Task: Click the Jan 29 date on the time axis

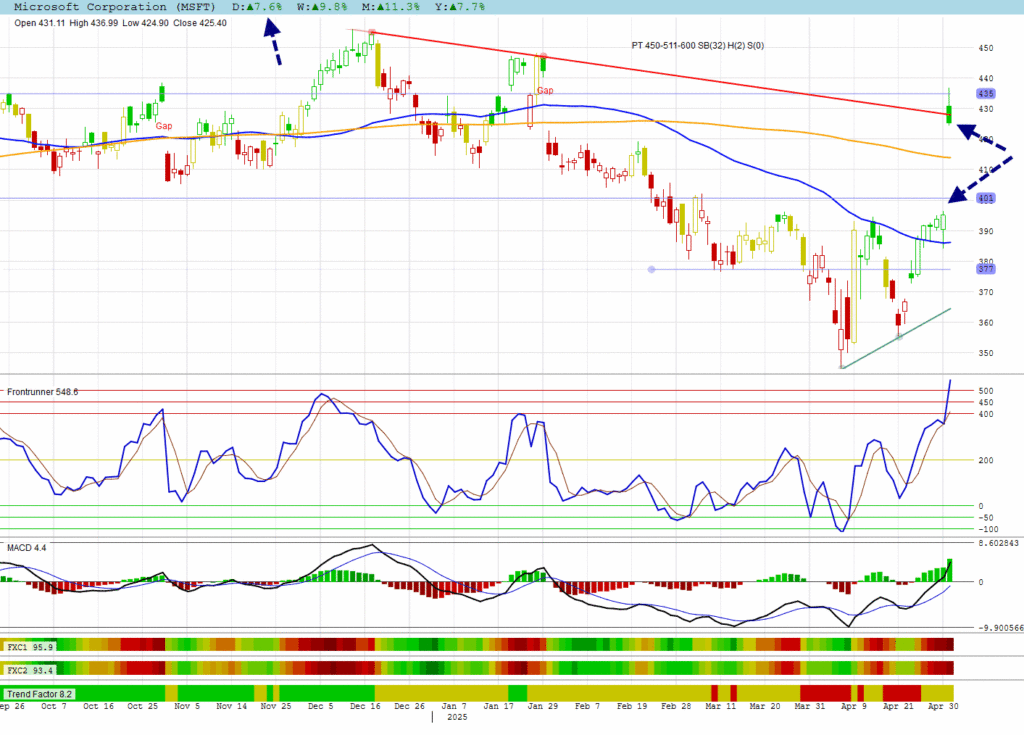Action: [x=543, y=706]
